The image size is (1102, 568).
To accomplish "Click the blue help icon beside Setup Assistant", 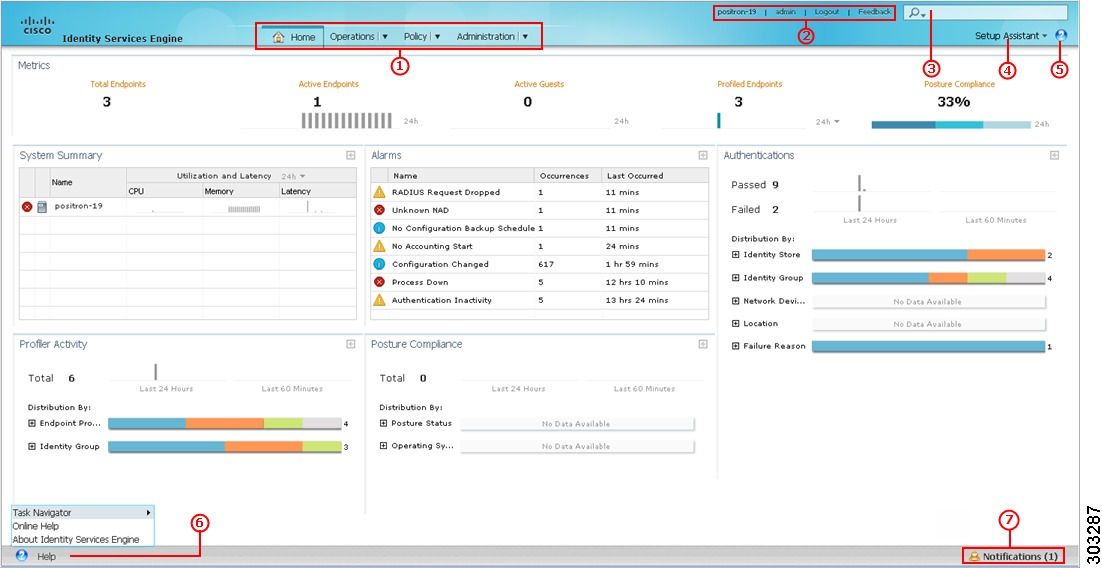I will [x=1061, y=35].
